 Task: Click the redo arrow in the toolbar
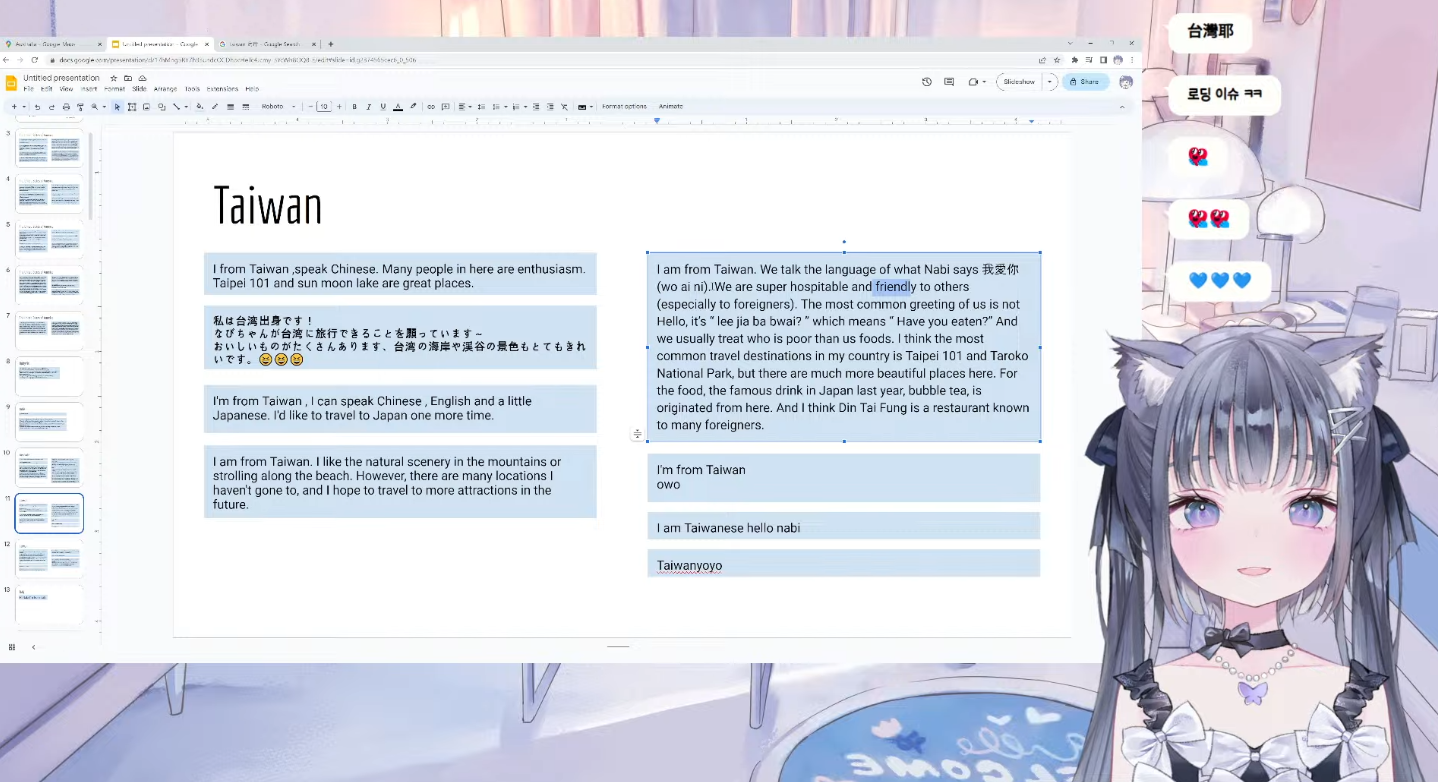point(51,106)
